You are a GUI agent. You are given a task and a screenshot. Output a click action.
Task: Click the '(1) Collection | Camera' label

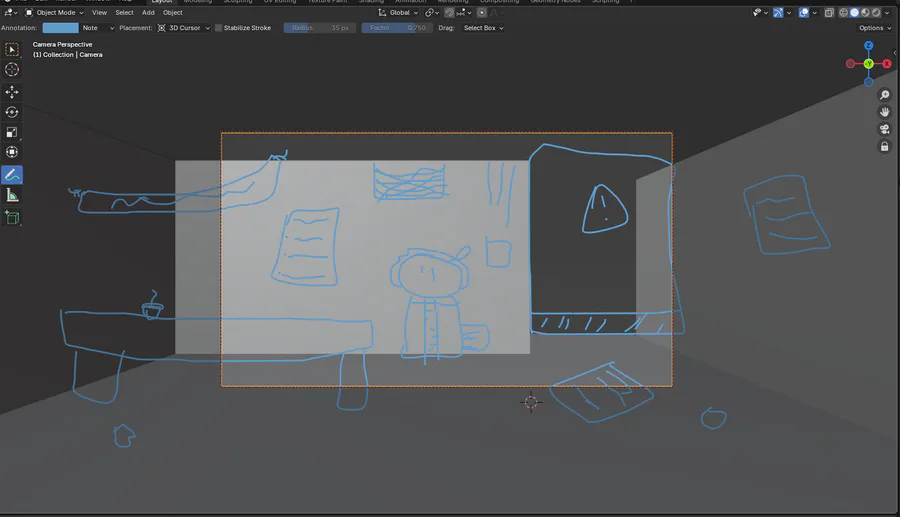(68, 55)
